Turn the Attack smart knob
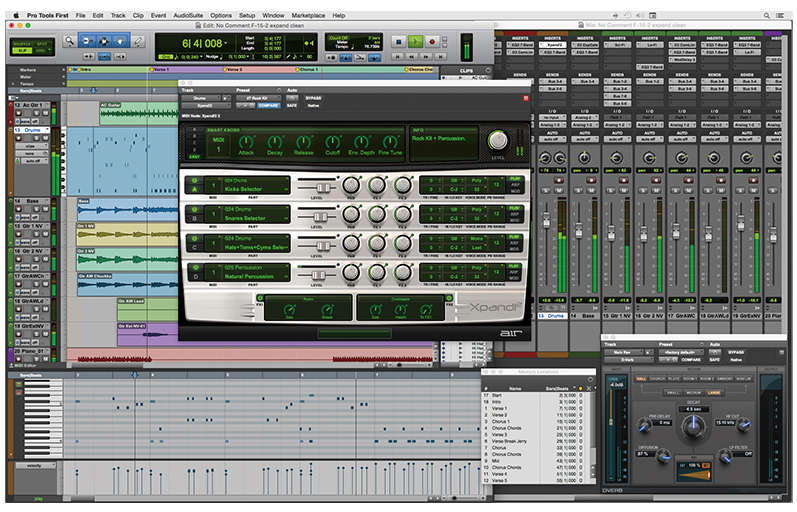The image size is (797, 512). coord(246,143)
